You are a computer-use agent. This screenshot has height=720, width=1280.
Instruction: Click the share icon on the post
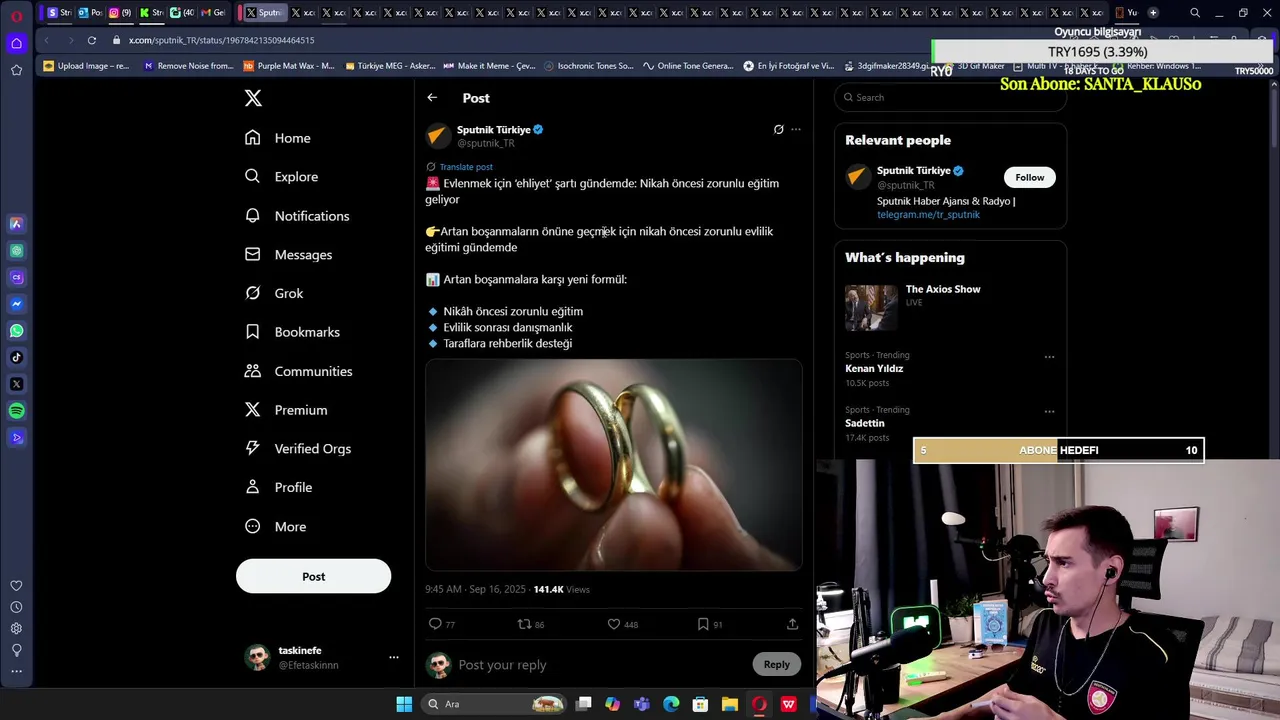792,624
